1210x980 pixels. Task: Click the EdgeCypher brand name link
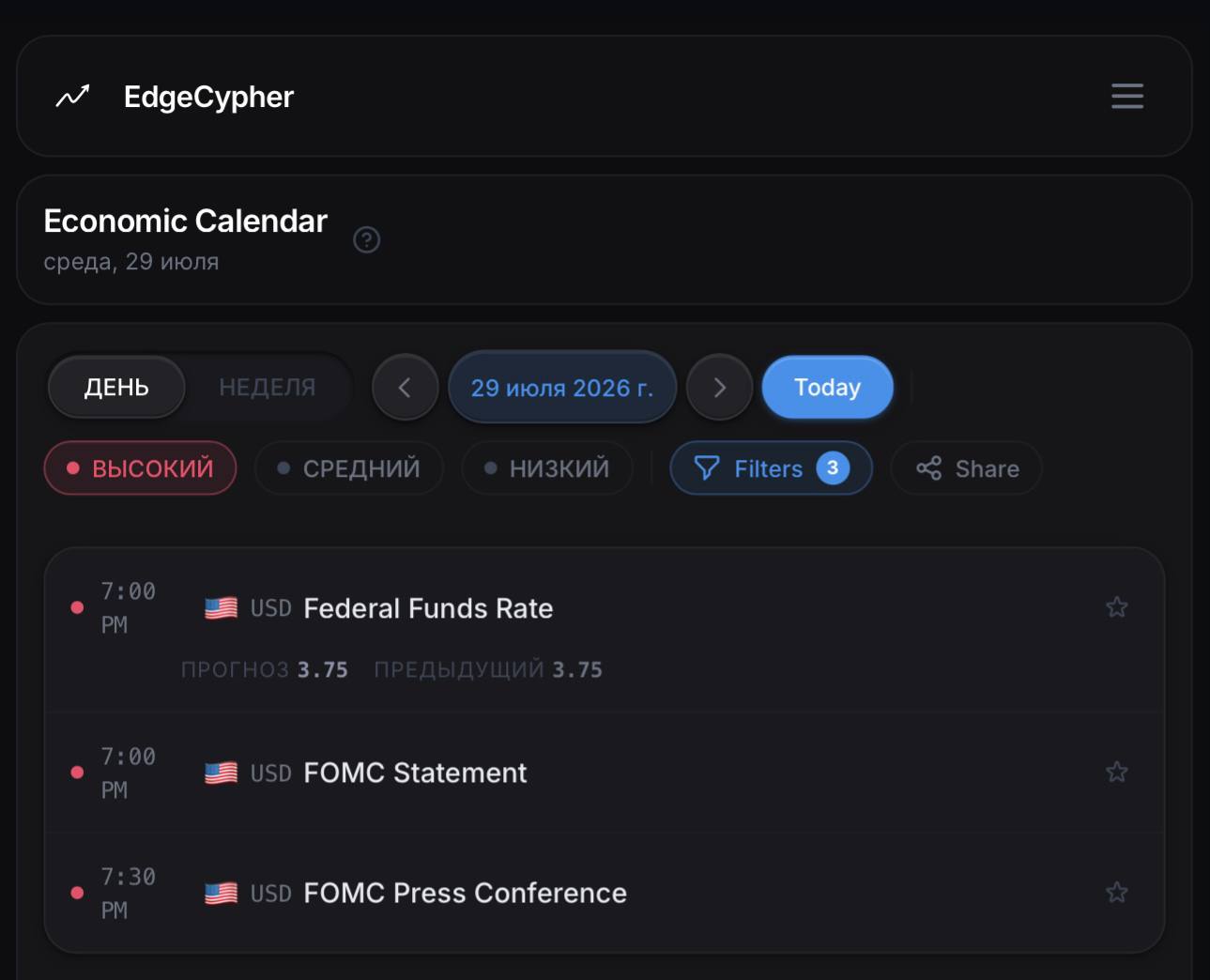(x=208, y=96)
